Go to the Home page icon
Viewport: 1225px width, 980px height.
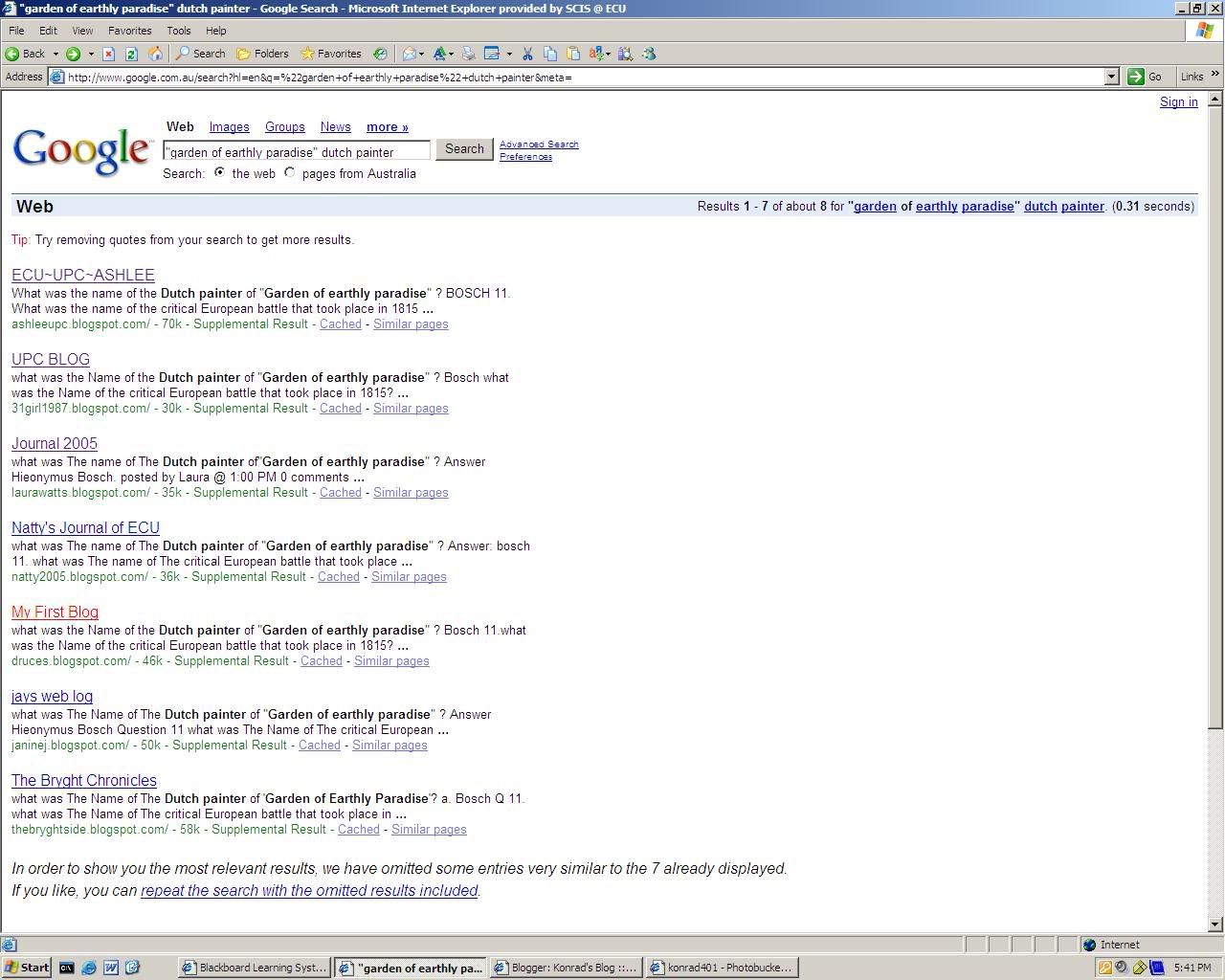point(155,54)
